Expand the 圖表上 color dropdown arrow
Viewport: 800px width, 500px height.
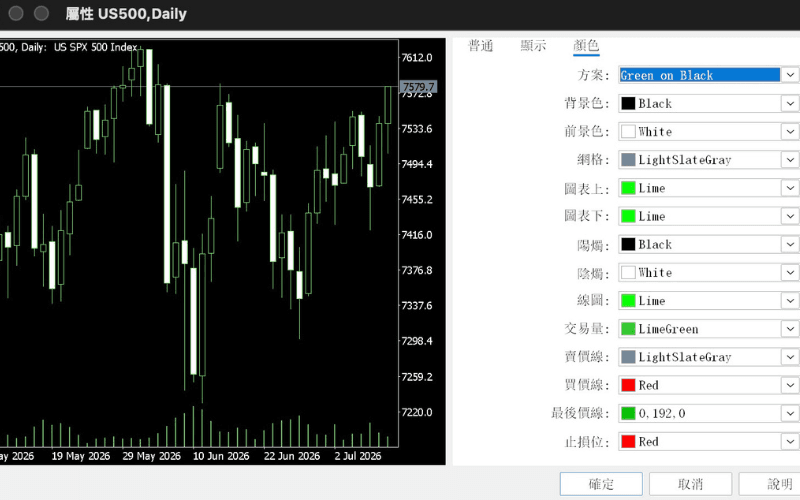(790, 188)
